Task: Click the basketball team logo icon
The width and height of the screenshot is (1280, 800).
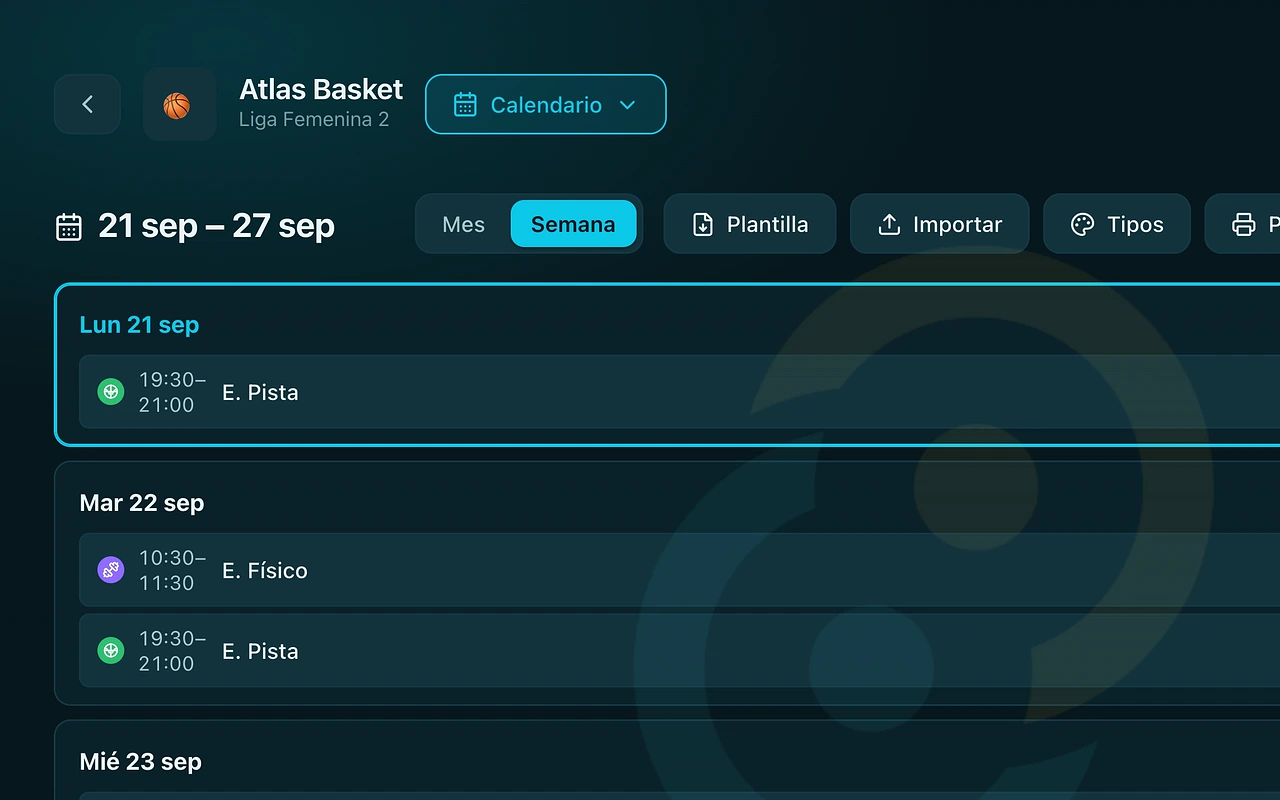Action: click(179, 104)
